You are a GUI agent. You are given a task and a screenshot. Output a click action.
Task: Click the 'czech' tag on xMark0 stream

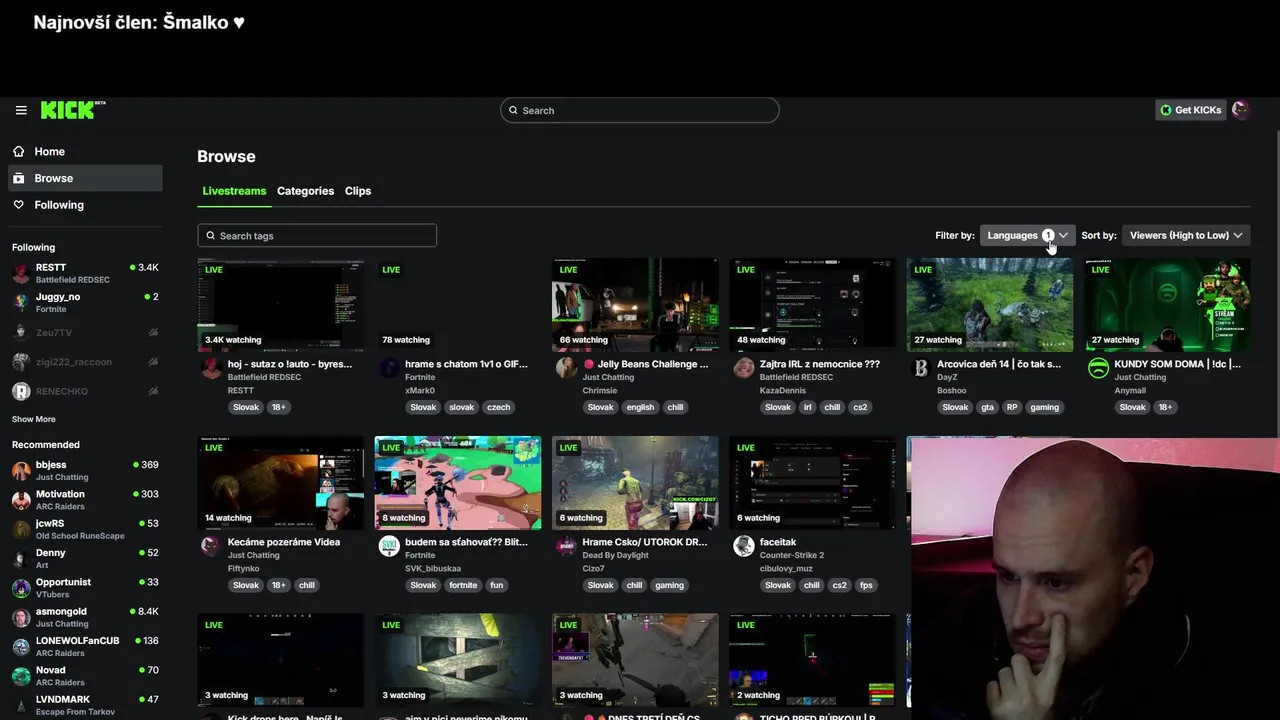point(498,407)
